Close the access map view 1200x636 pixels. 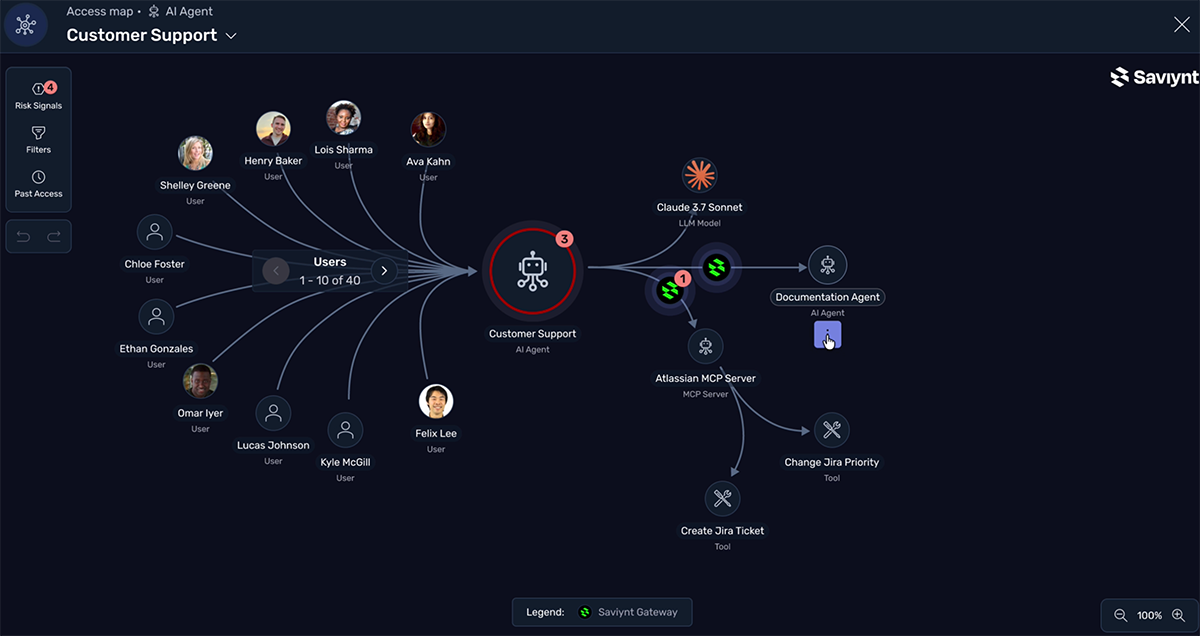coord(1181,25)
